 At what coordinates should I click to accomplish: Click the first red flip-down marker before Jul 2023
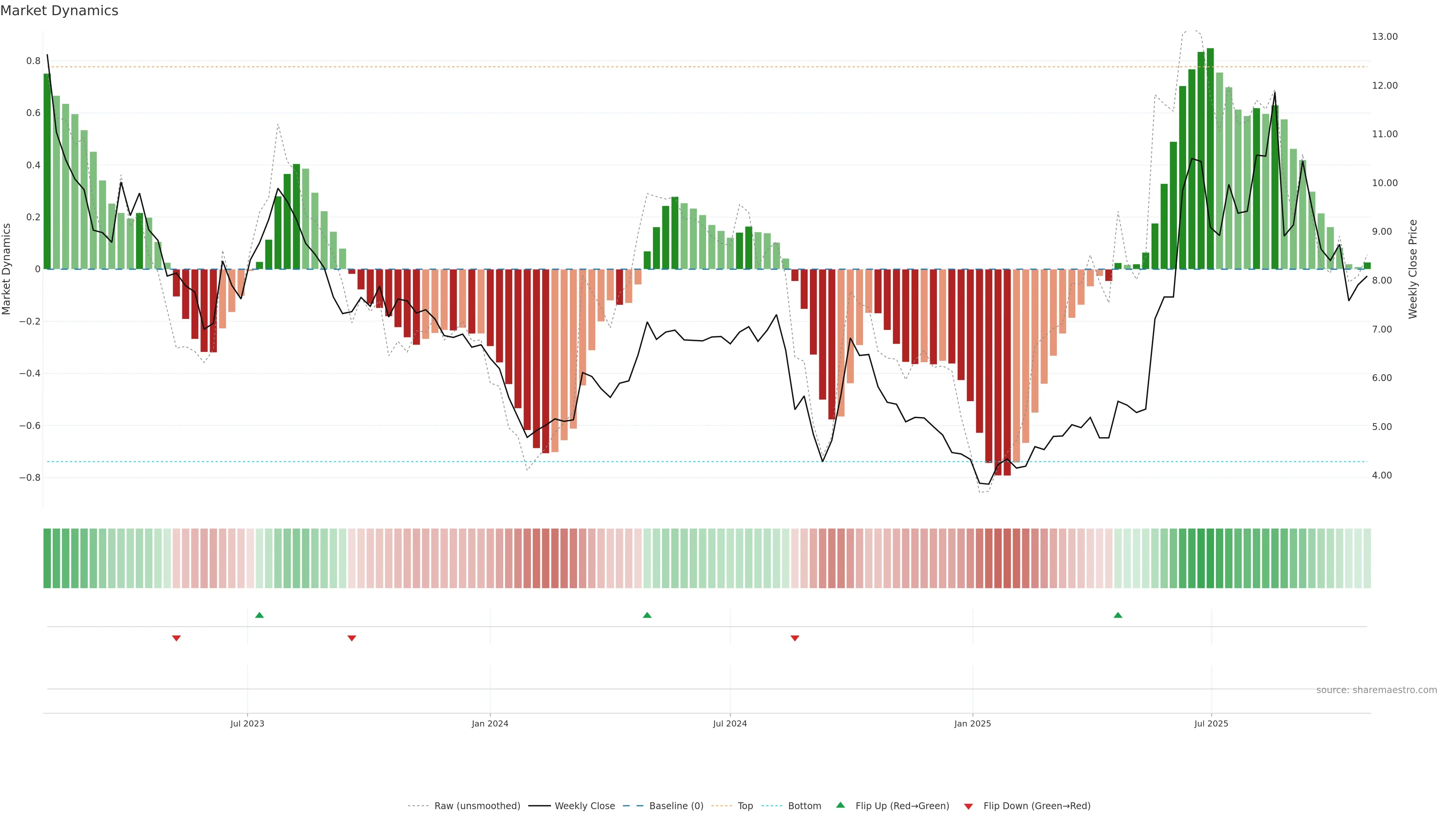[176, 638]
